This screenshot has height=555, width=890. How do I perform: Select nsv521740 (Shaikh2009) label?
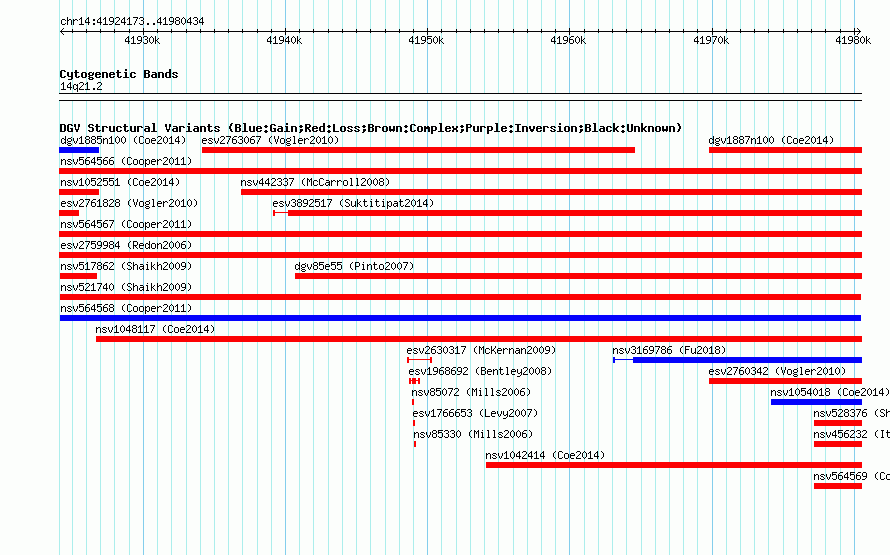[126, 287]
